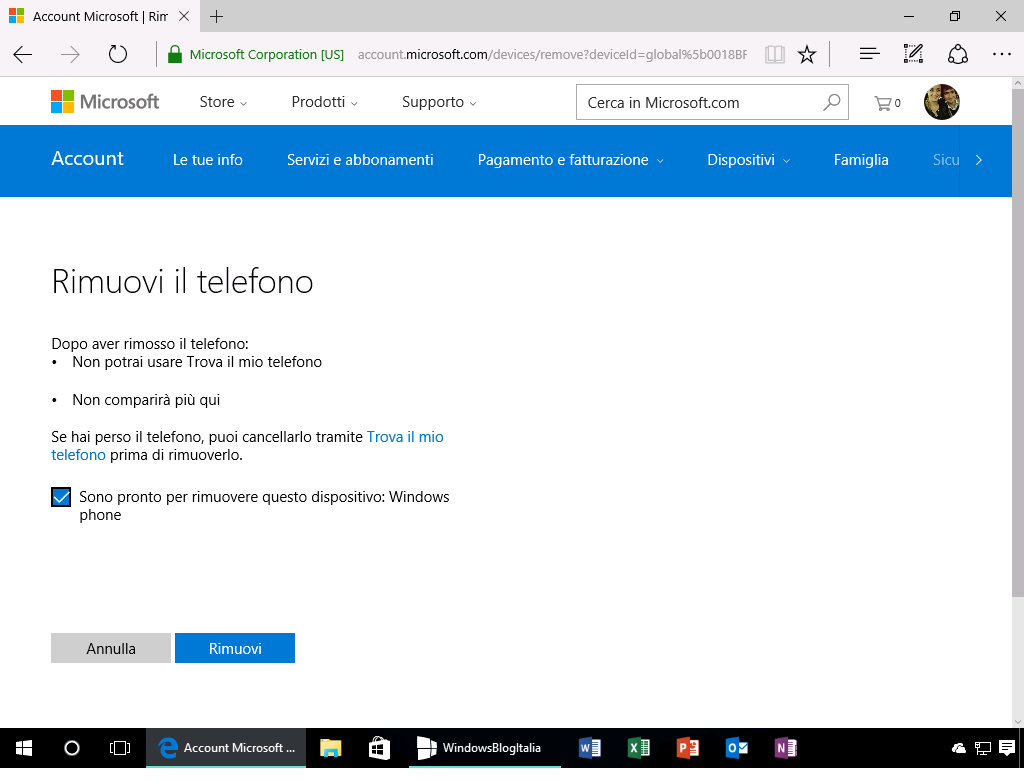The height and width of the screenshot is (783, 1024).
Task: Uncheck Sono pronto per rimuovere checkbox
Action: (61, 497)
